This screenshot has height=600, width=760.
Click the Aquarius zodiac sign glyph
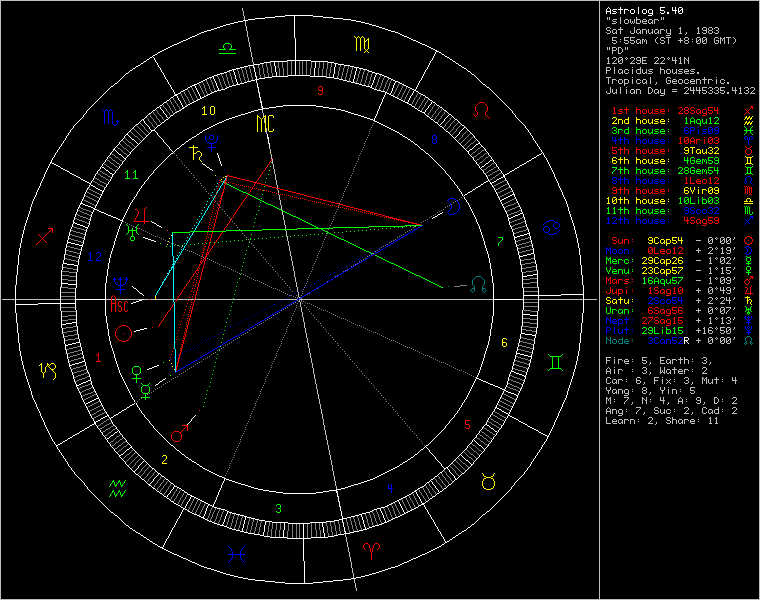118,488
